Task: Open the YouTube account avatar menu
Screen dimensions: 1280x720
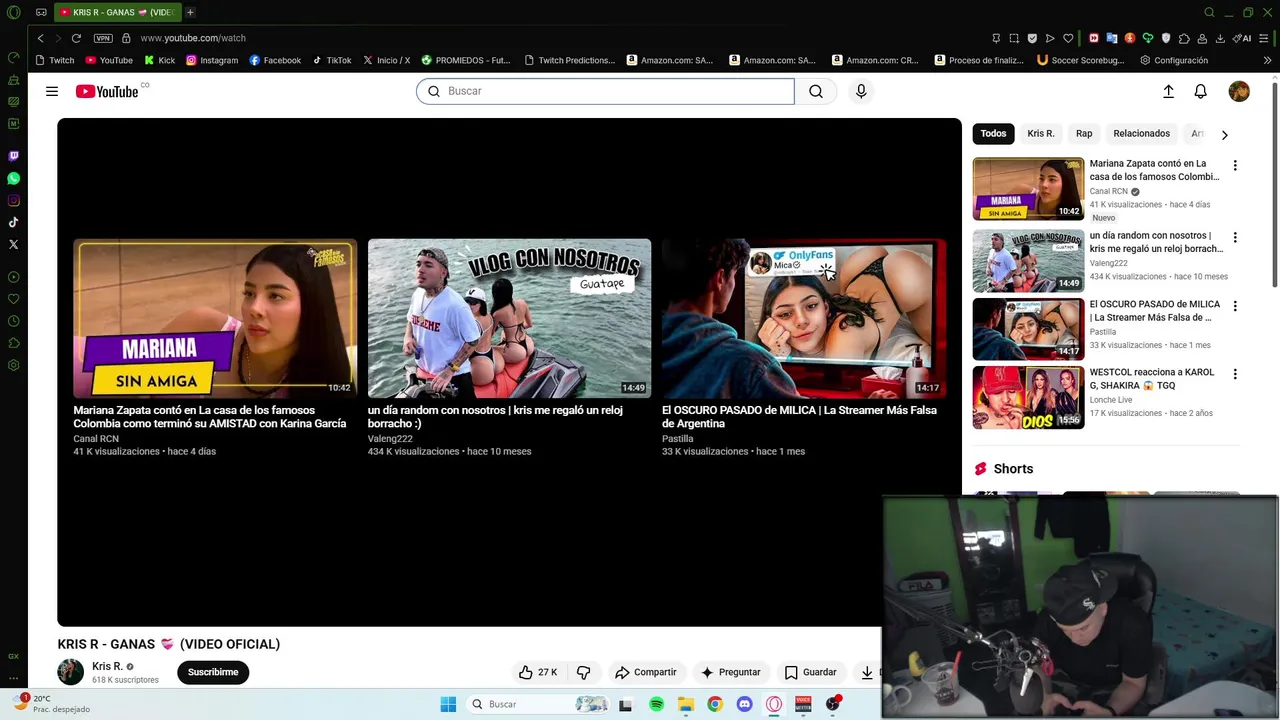Action: pyautogui.click(x=1239, y=91)
